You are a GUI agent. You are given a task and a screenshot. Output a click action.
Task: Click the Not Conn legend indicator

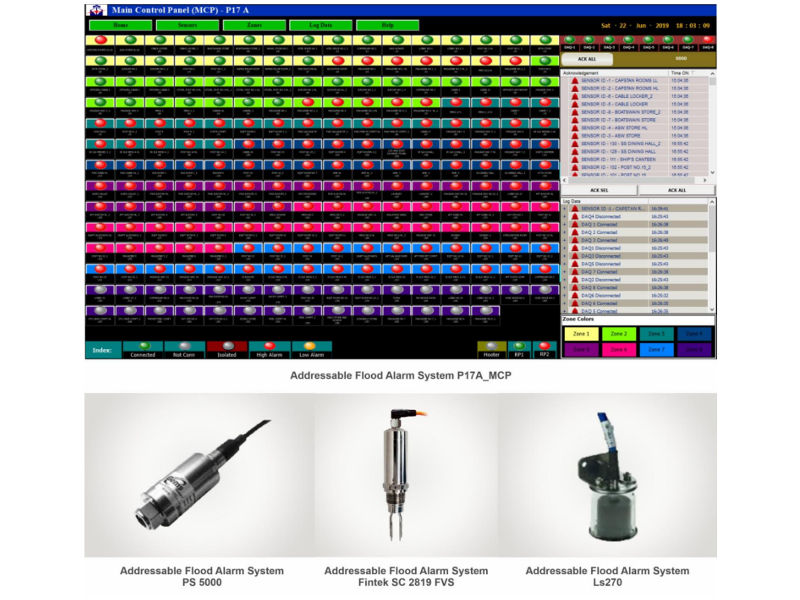(x=185, y=346)
